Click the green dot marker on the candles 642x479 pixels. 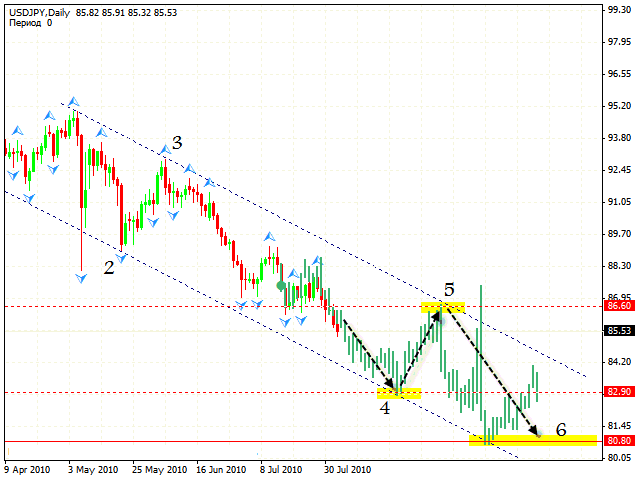(281, 286)
